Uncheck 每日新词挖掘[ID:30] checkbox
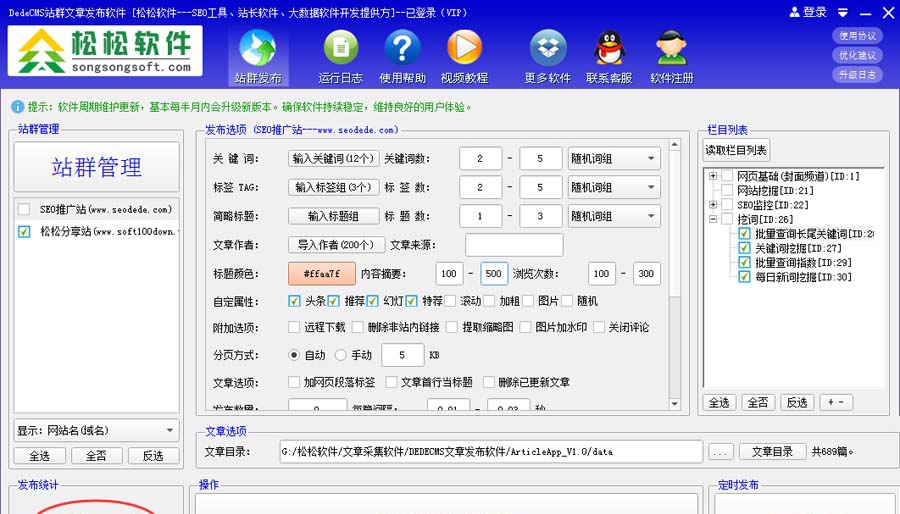This screenshot has height=514, width=900. [x=744, y=277]
